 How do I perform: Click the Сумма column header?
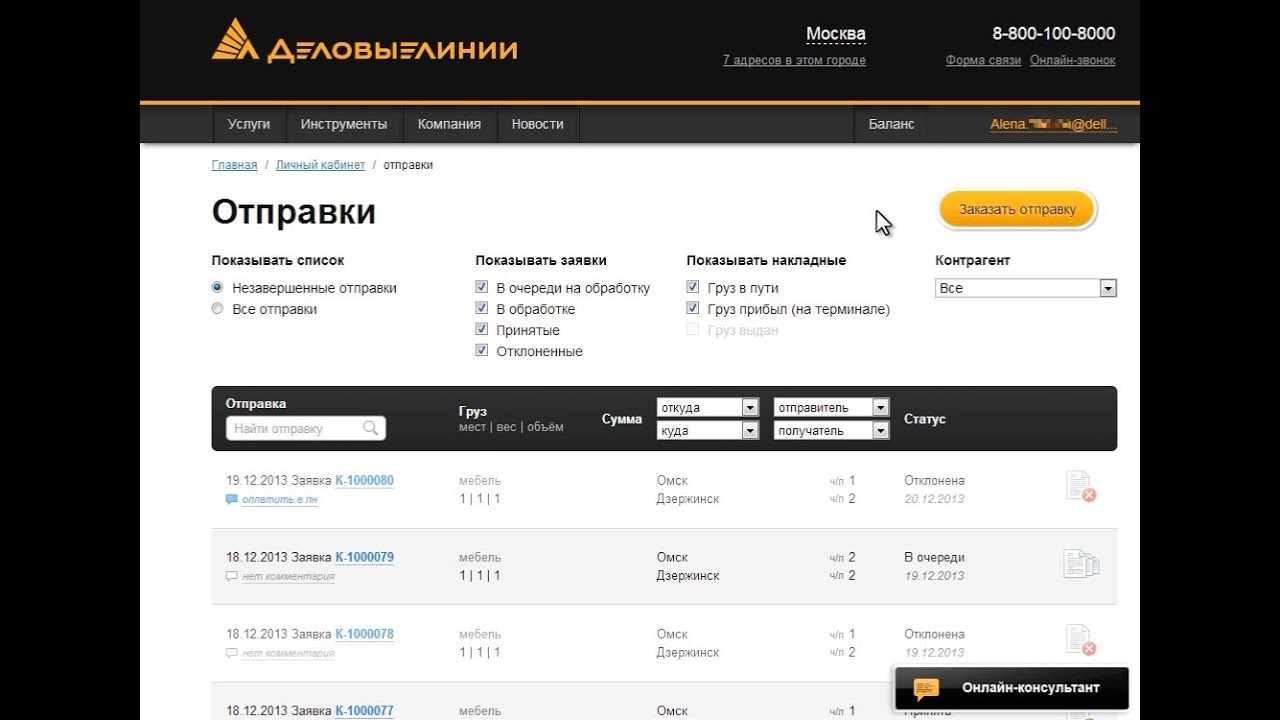tap(622, 419)
